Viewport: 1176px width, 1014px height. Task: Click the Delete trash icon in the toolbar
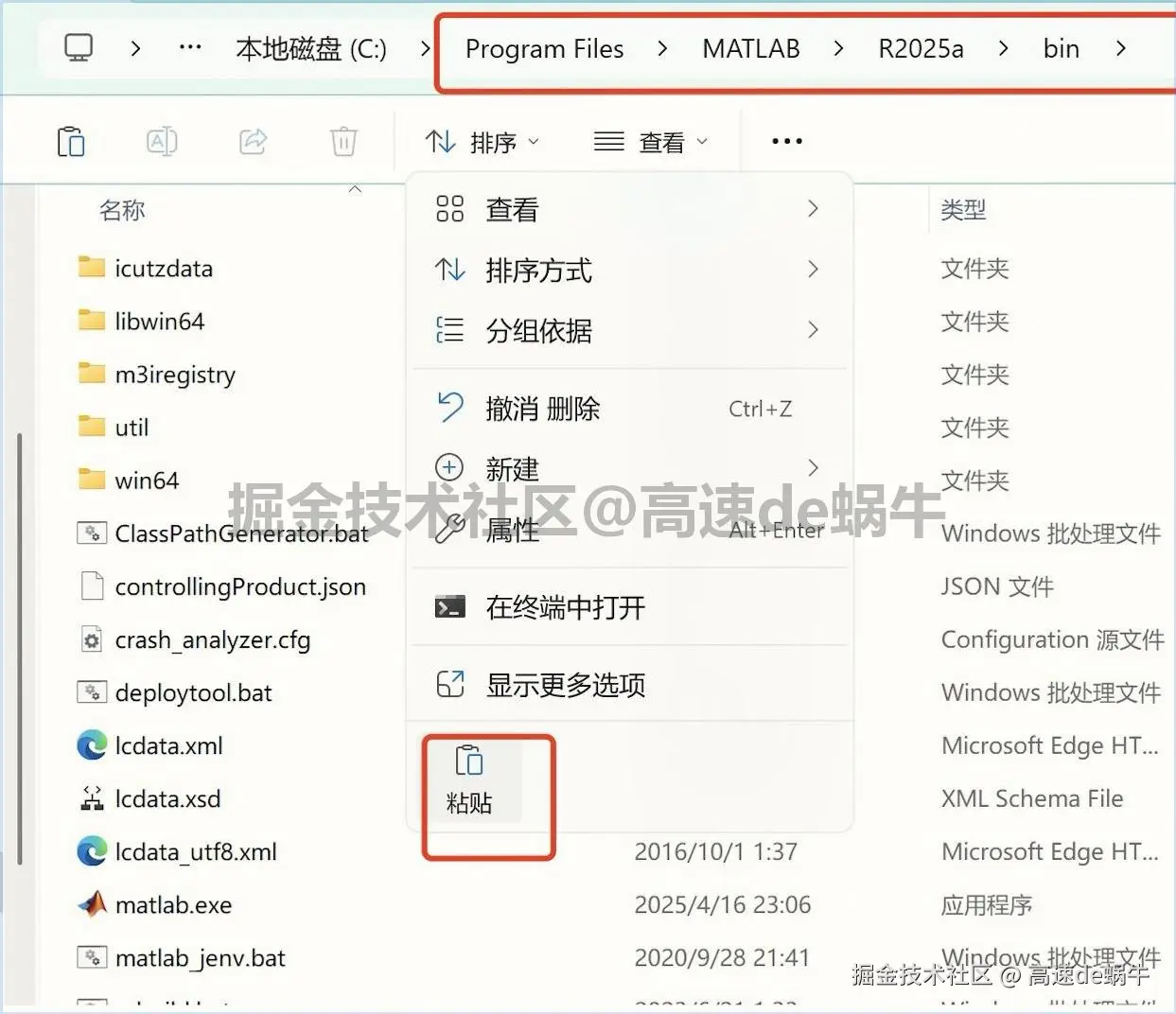342,140
